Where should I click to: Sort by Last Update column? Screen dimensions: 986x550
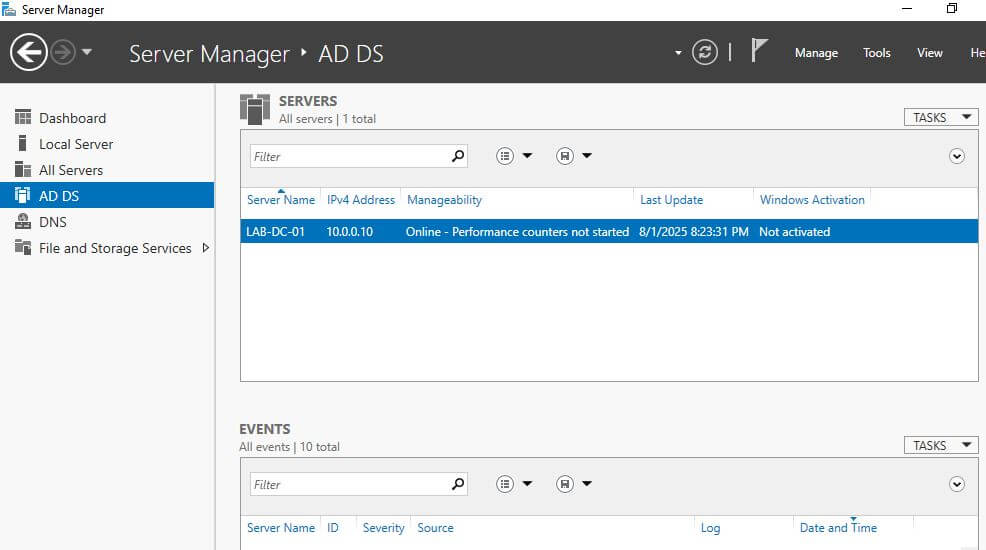click(x=672, y=200)
